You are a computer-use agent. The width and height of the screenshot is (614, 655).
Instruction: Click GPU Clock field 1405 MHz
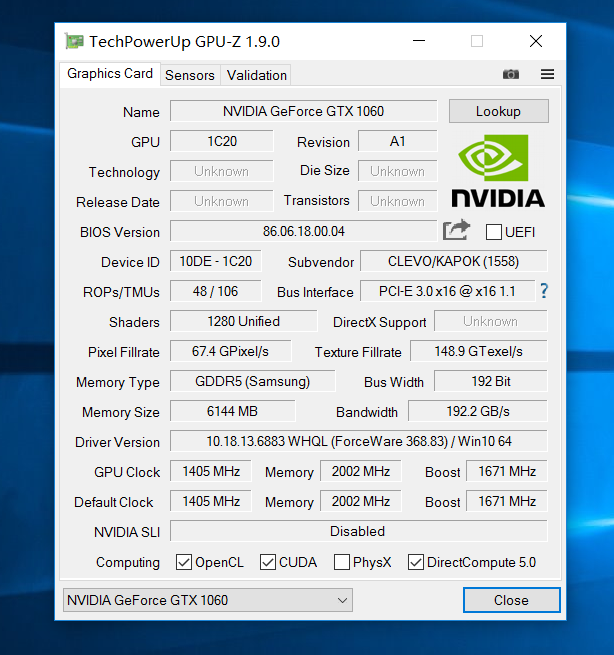coord(211,471)
